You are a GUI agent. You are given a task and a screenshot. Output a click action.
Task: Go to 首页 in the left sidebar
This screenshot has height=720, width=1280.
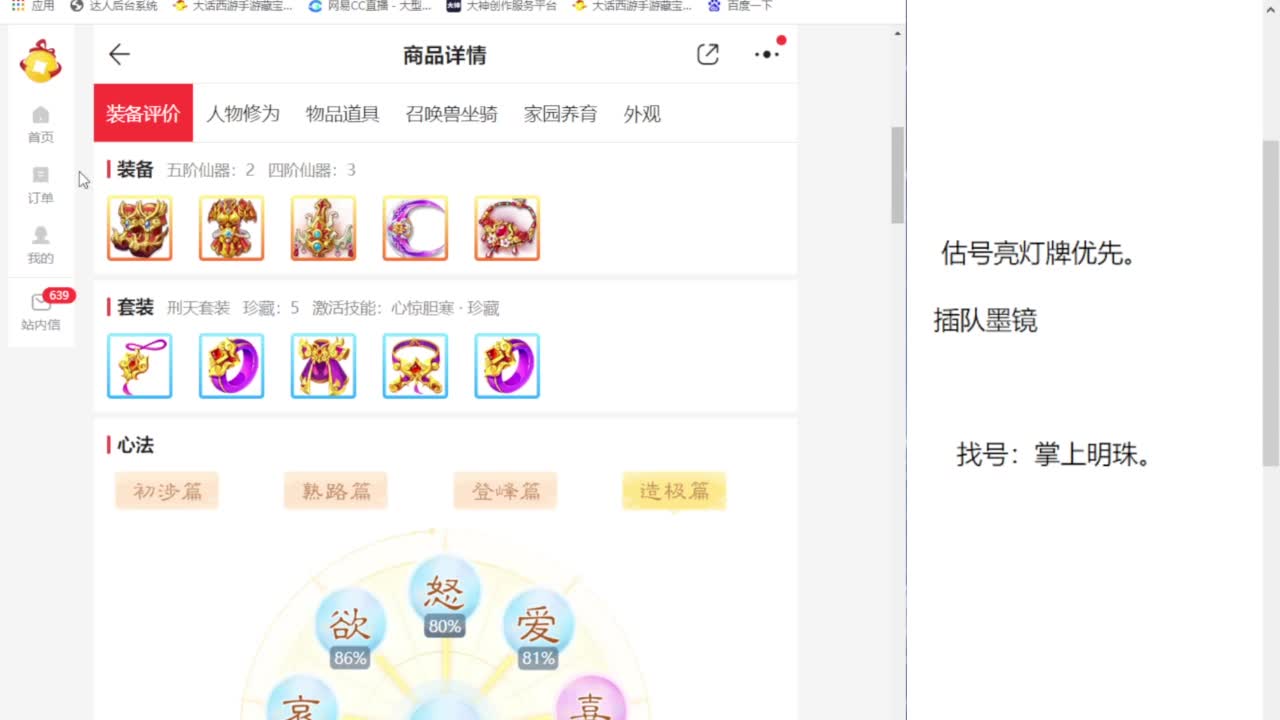40,125
